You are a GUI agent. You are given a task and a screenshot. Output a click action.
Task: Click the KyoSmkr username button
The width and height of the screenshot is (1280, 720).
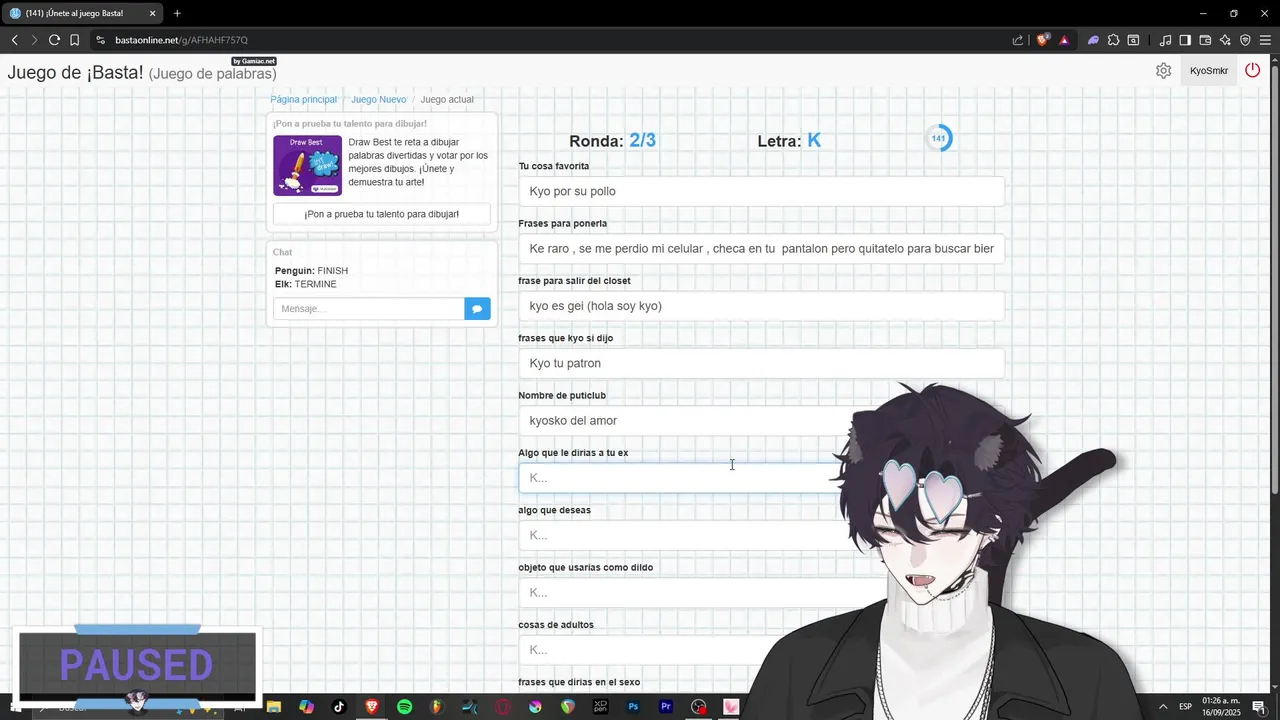point(1208,71)
